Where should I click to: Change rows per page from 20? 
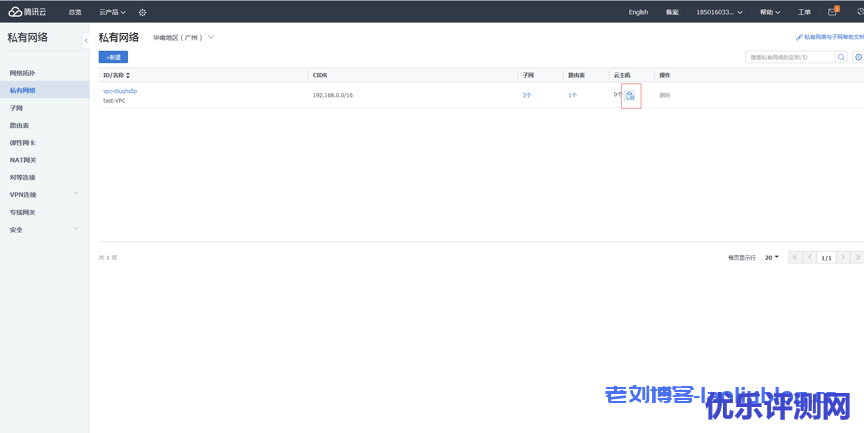(771, 257)
